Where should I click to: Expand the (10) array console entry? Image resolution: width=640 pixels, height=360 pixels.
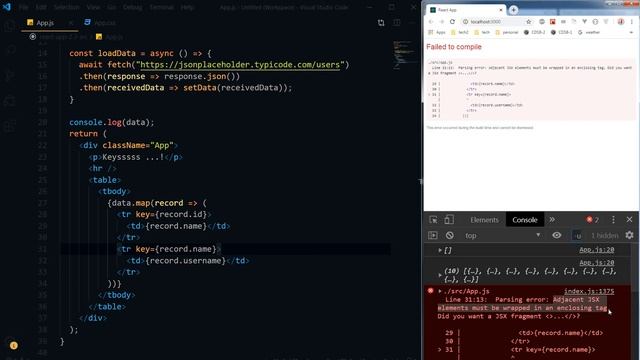coord(440,275)
